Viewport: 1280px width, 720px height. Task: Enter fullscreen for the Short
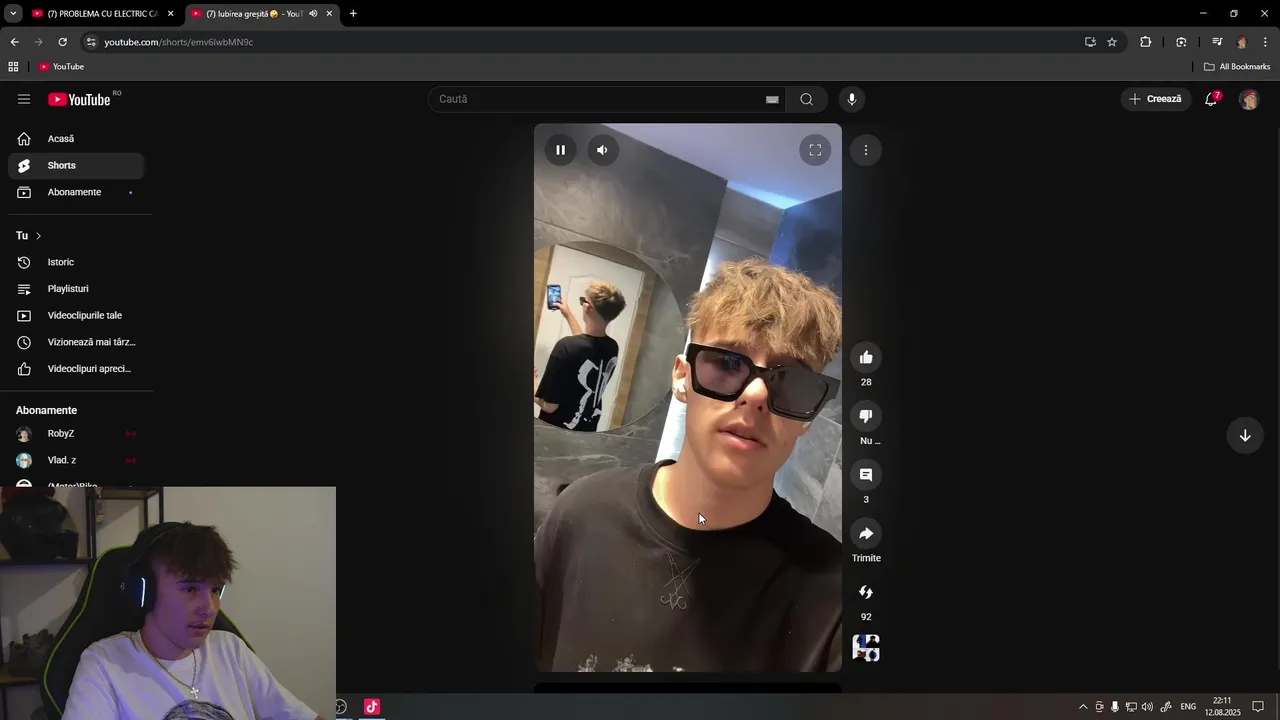[x=815, y=150]
